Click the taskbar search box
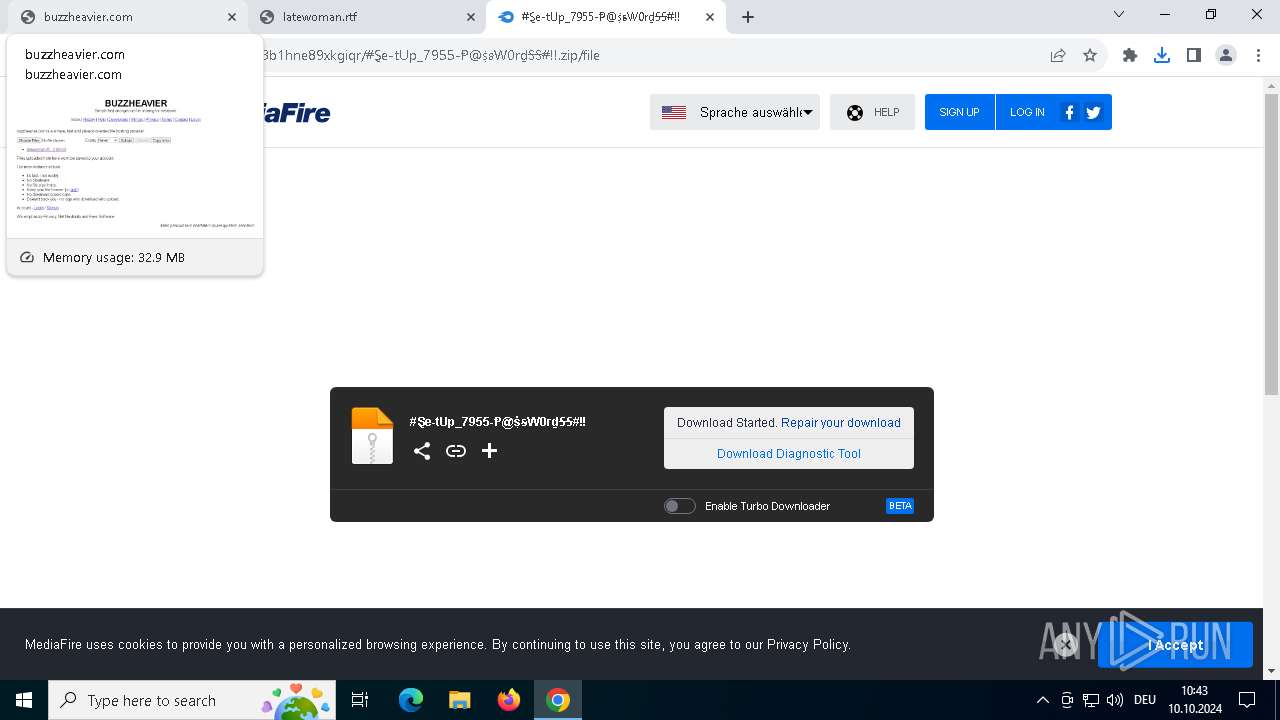 (x=193, y=700)
